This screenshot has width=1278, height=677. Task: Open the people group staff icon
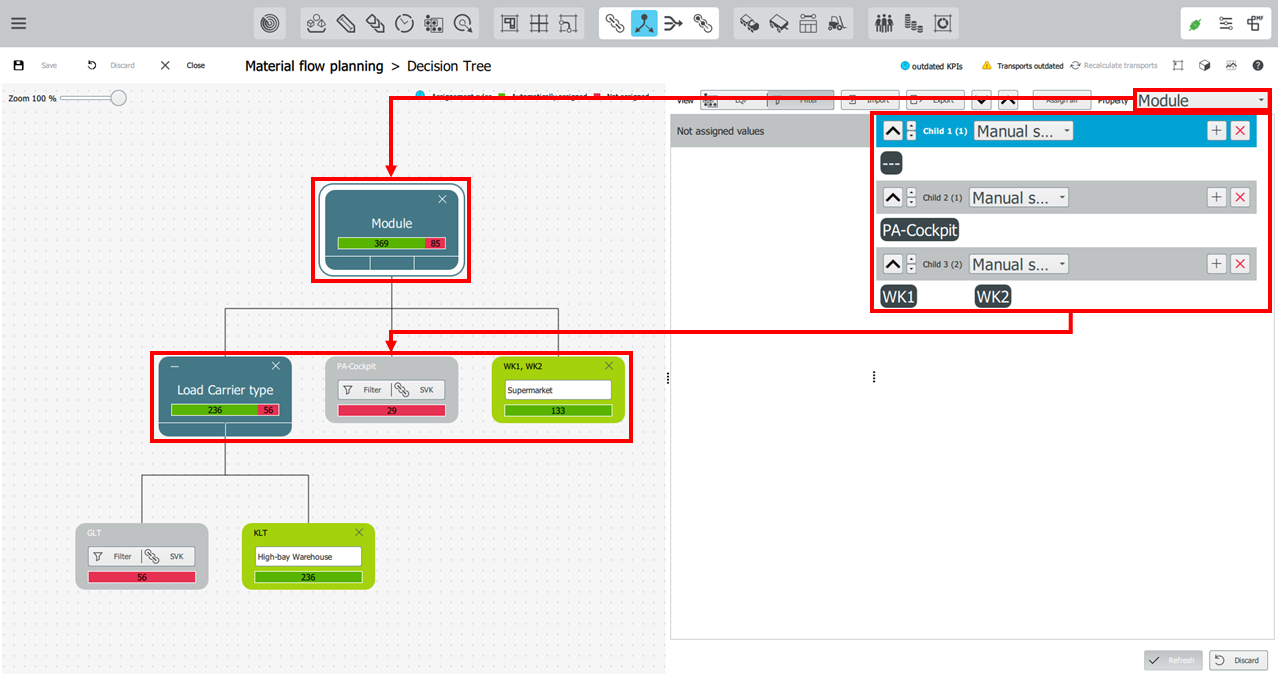point(883,24)
